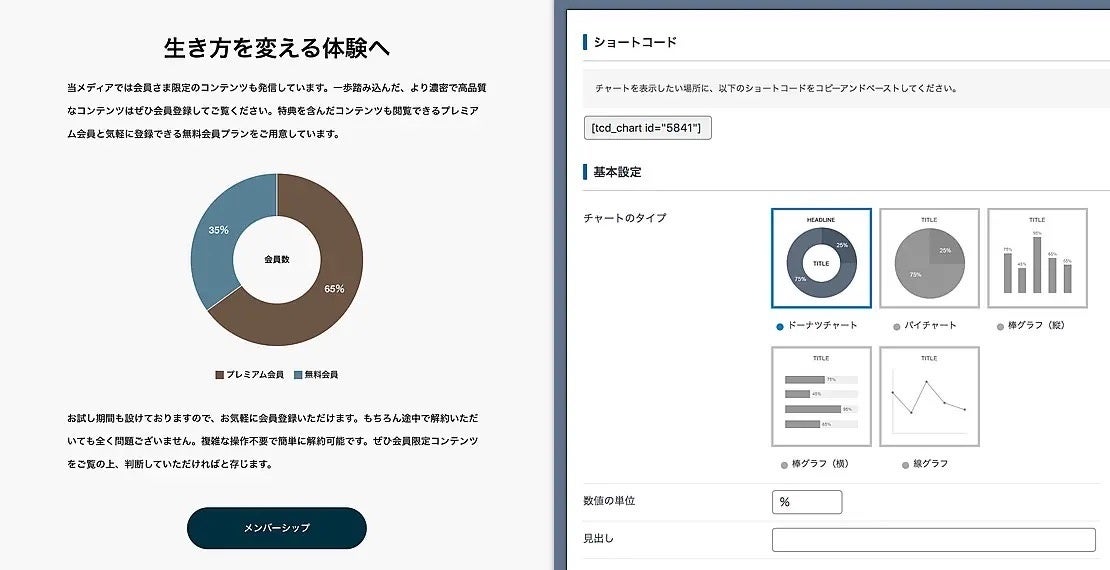Select the donut chart type thumbnail

(821, 258)
